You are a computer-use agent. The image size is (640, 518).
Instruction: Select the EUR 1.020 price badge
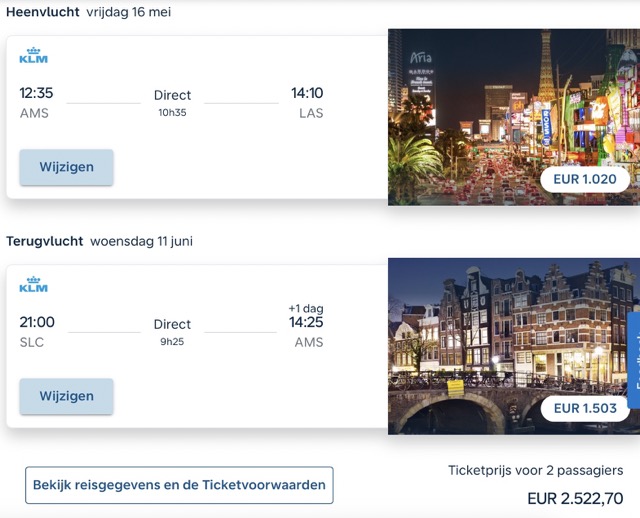click(x=585, y=179)
